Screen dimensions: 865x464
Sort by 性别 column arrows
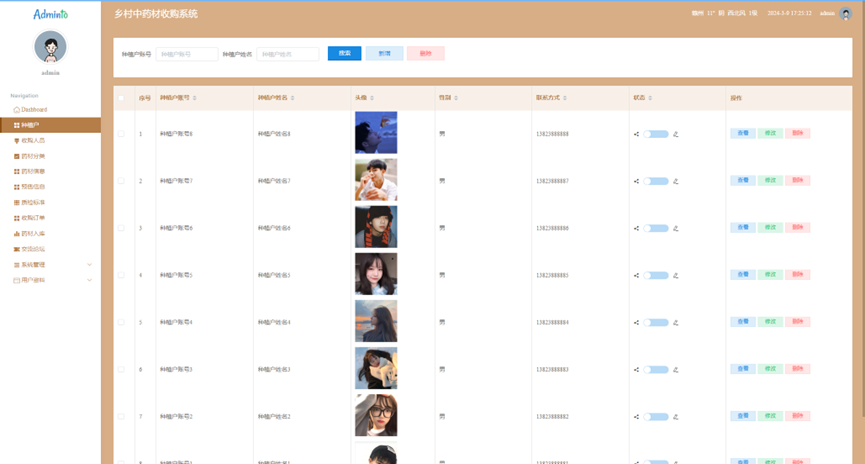[x=456, y=98]
